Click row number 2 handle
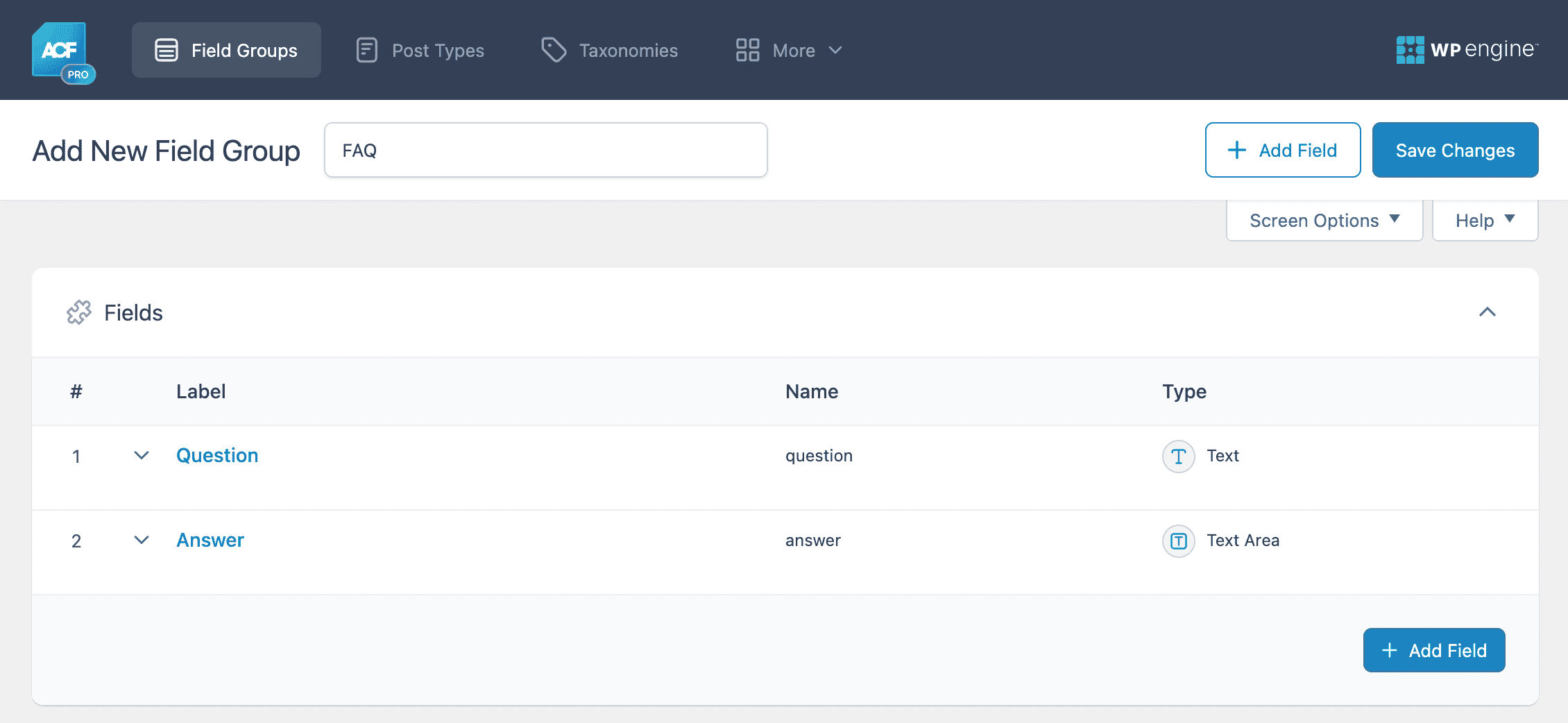The image size is (1568, 723). pyautogui.click(x=76, y=541)
